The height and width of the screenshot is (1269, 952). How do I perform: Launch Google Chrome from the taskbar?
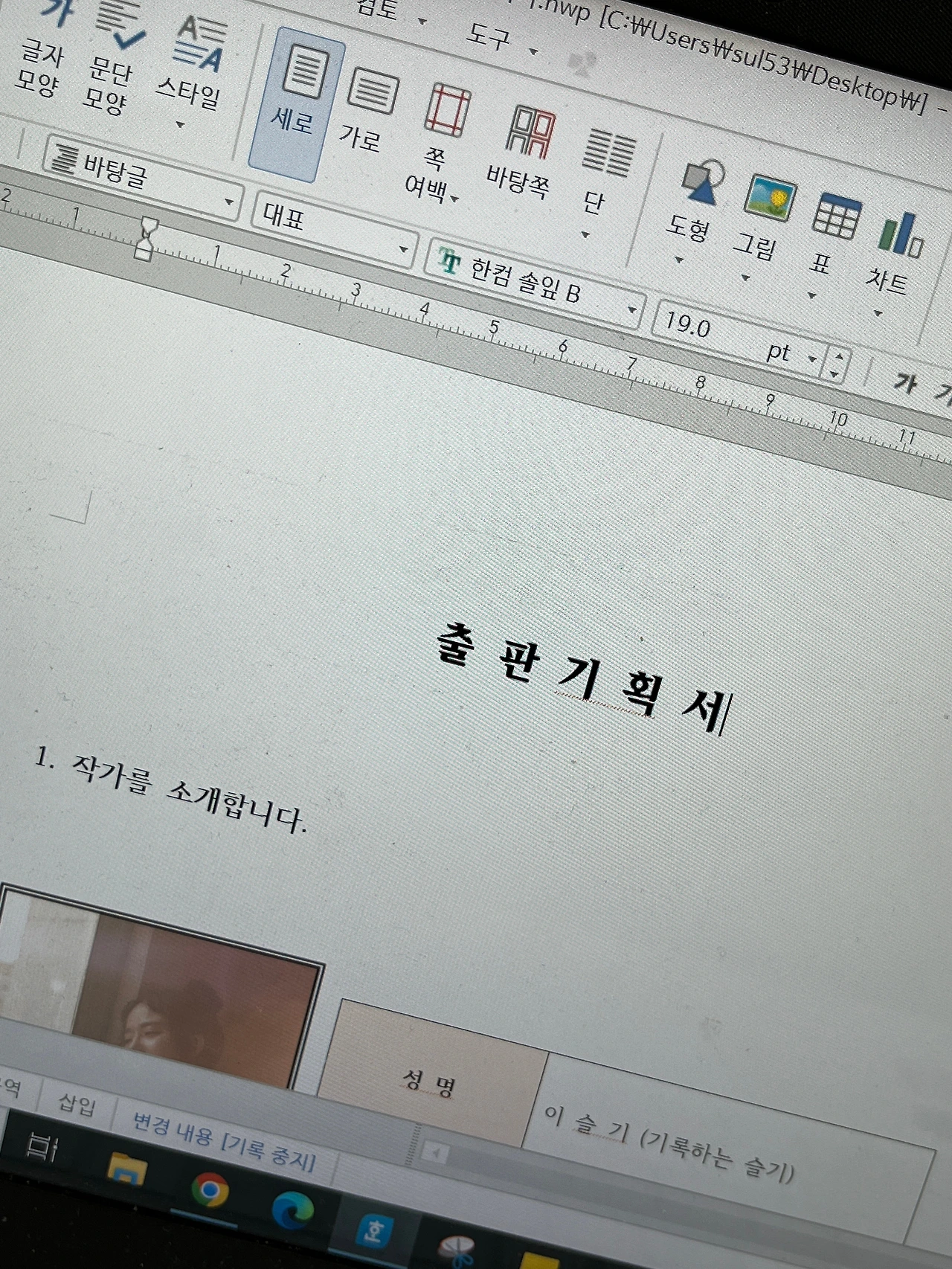point(210,1190)
